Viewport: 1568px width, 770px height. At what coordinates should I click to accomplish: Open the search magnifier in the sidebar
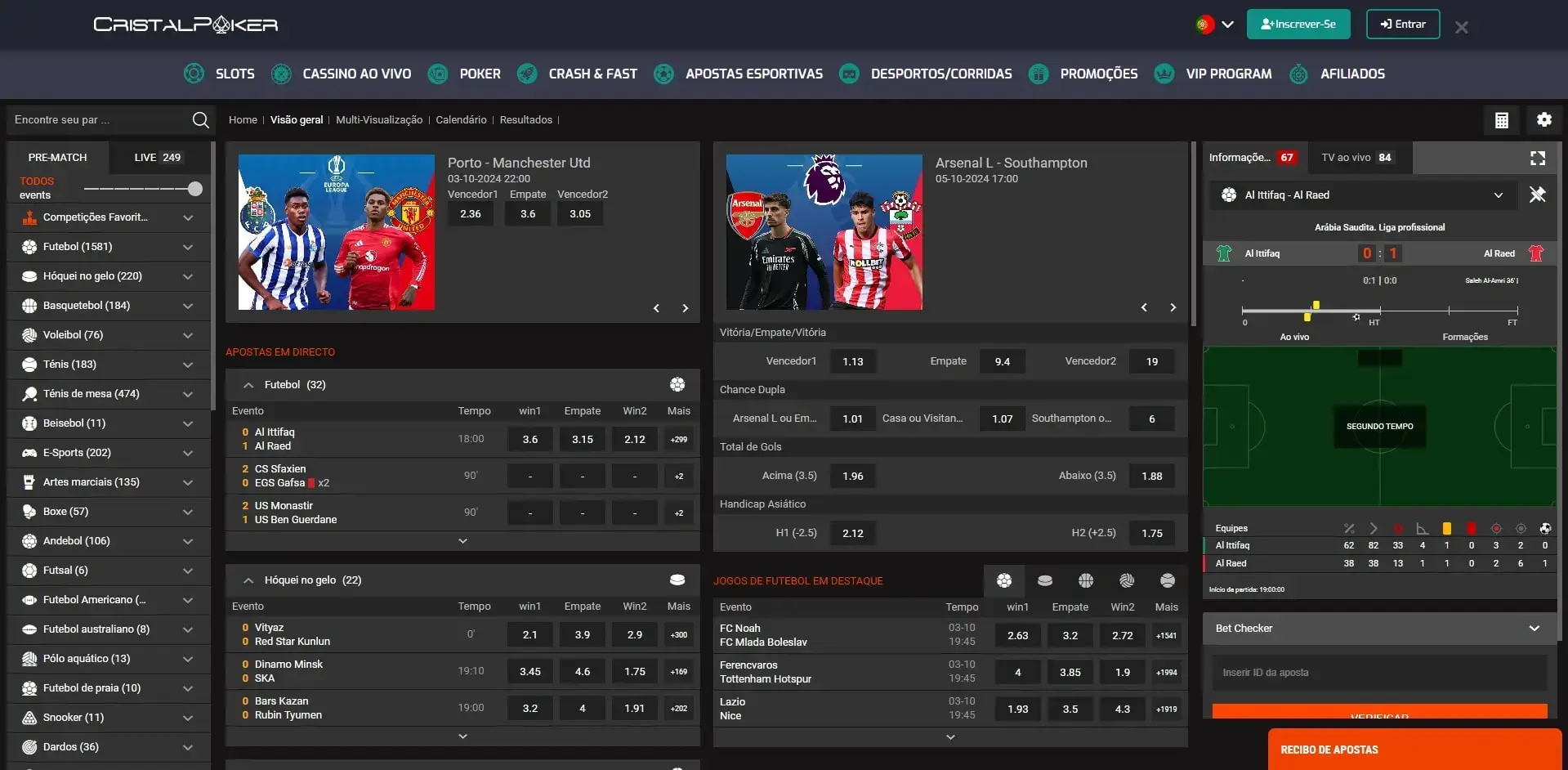click(x=200, y=119)
